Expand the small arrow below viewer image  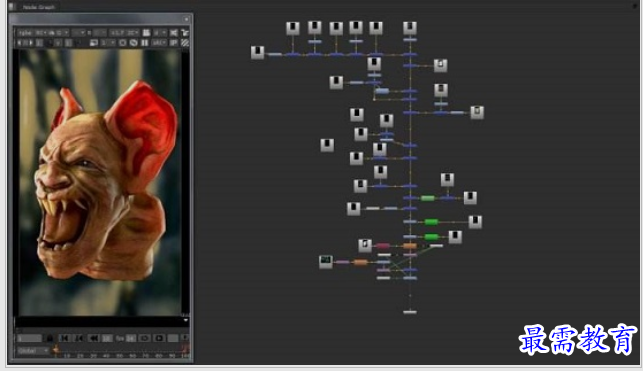[186, 320]
